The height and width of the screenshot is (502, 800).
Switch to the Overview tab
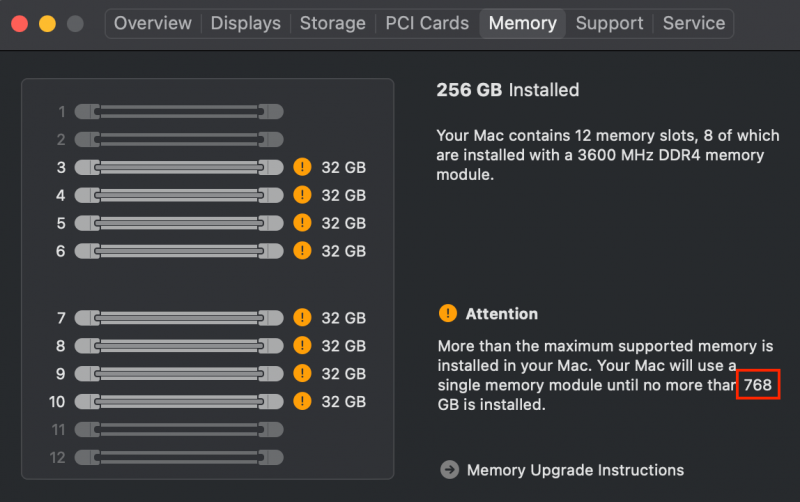(x=152, y=23)
